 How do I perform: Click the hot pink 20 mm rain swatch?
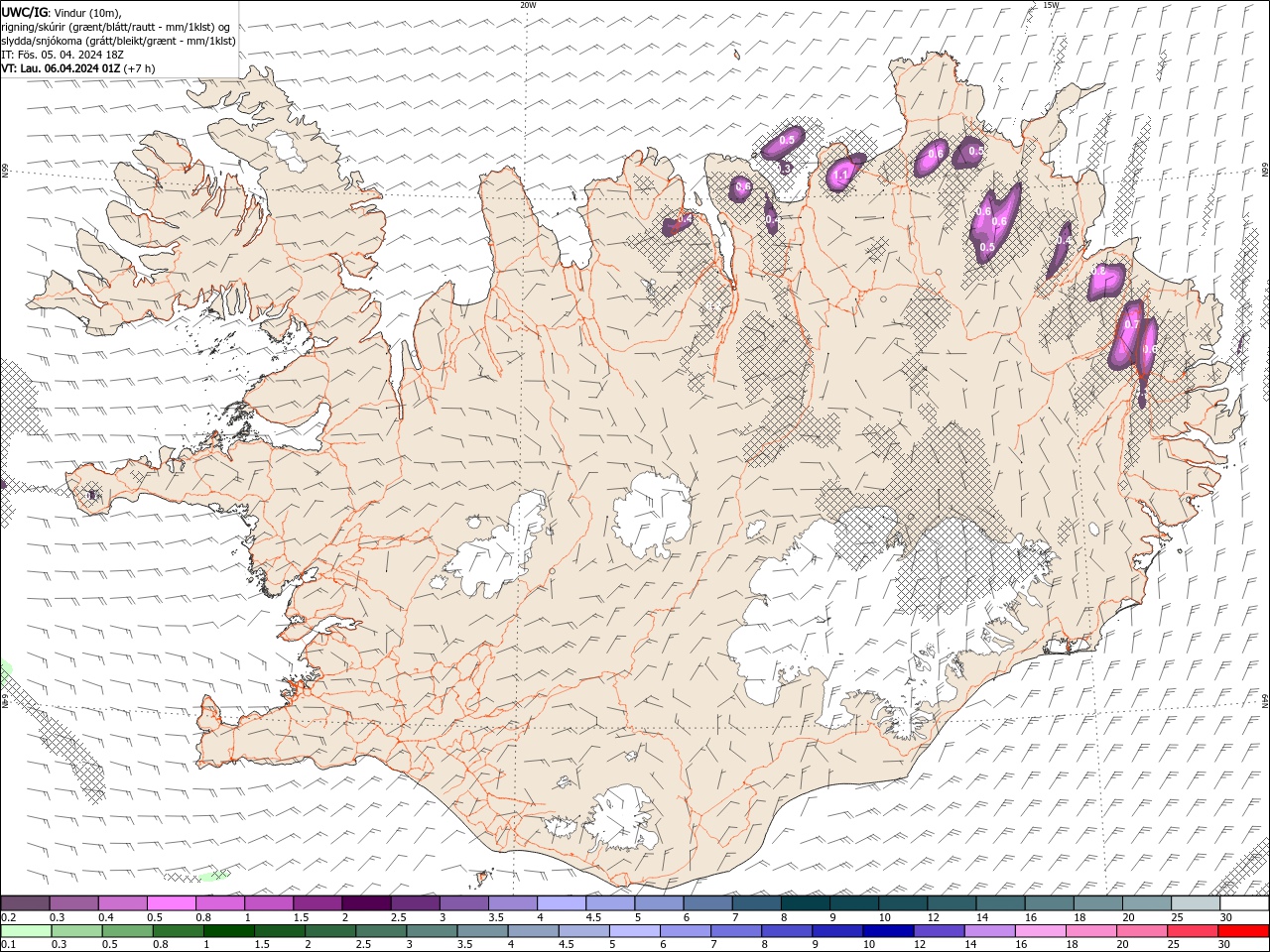click(1141, 931)
